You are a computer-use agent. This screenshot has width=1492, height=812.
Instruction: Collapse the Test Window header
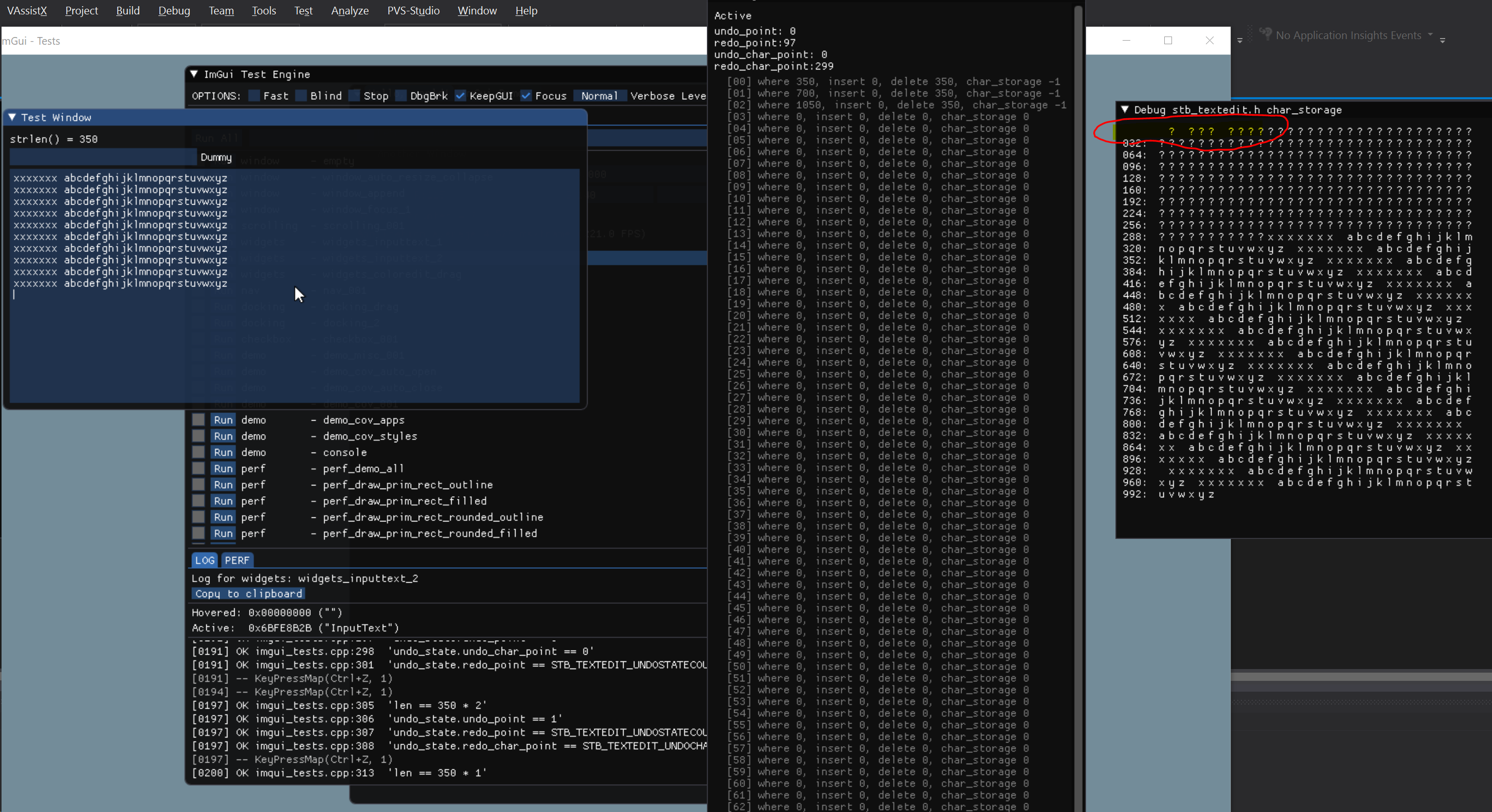tap(13, 117)
